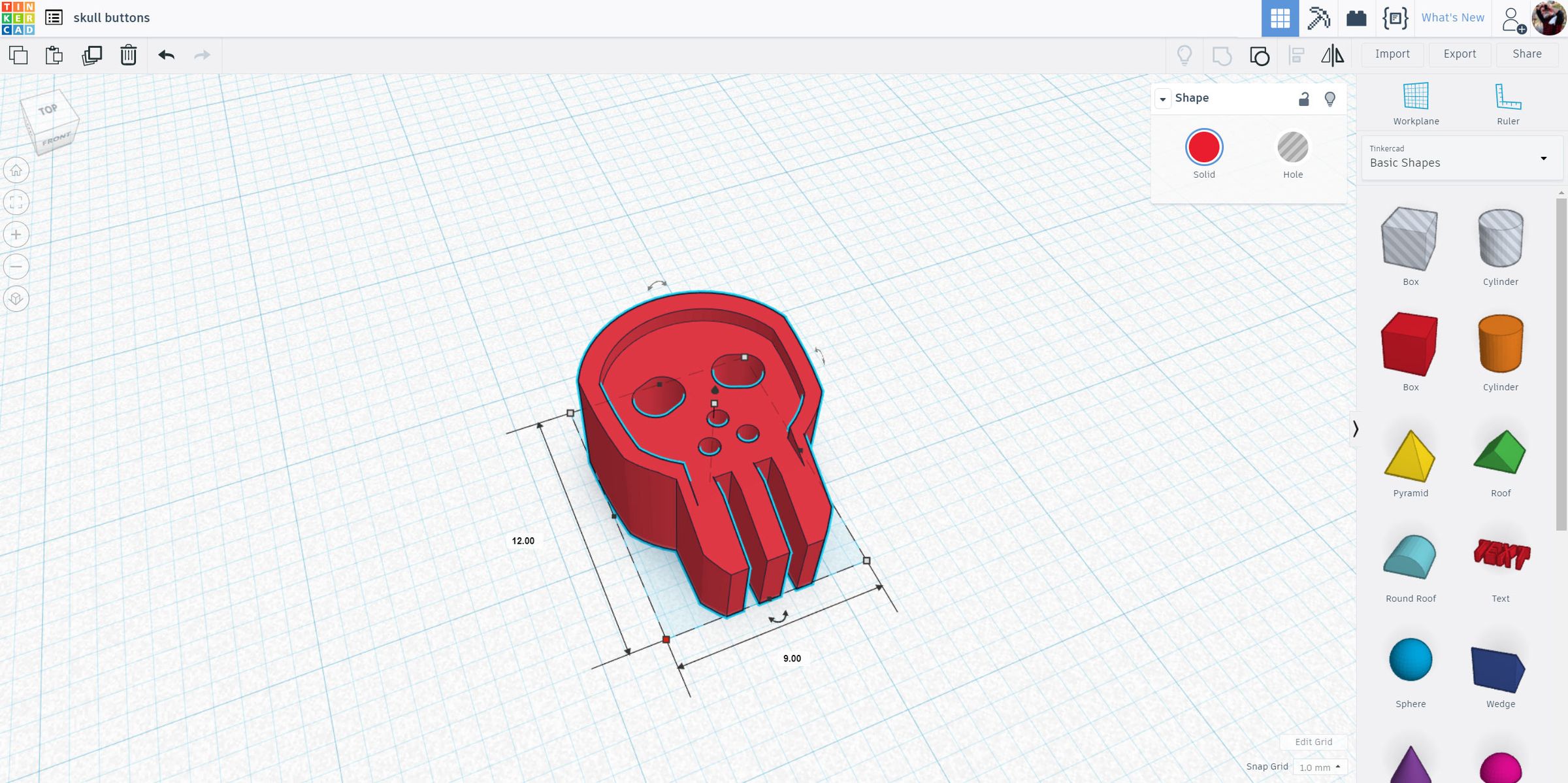Open the Codeblocks editor
The height and width of the screenshot is (783, 1568).
pyautogui.click(x=1395, y=18)
